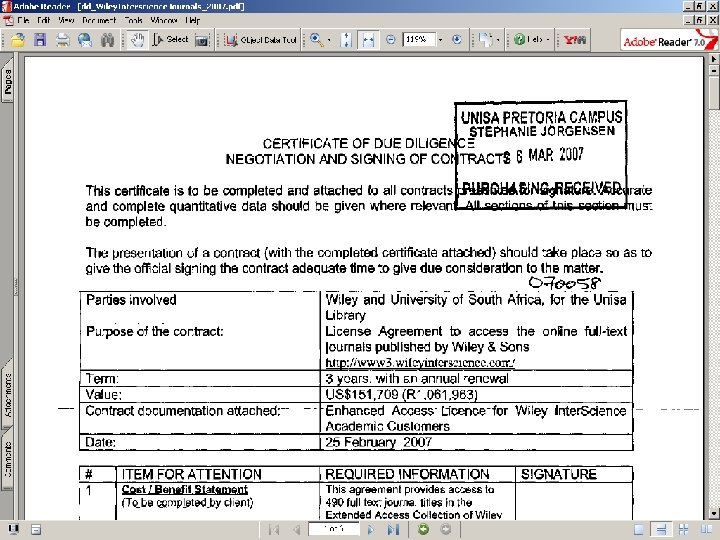Screen dimensions: 720x540
Task: Go to First Page button
Action: [274, 529]
